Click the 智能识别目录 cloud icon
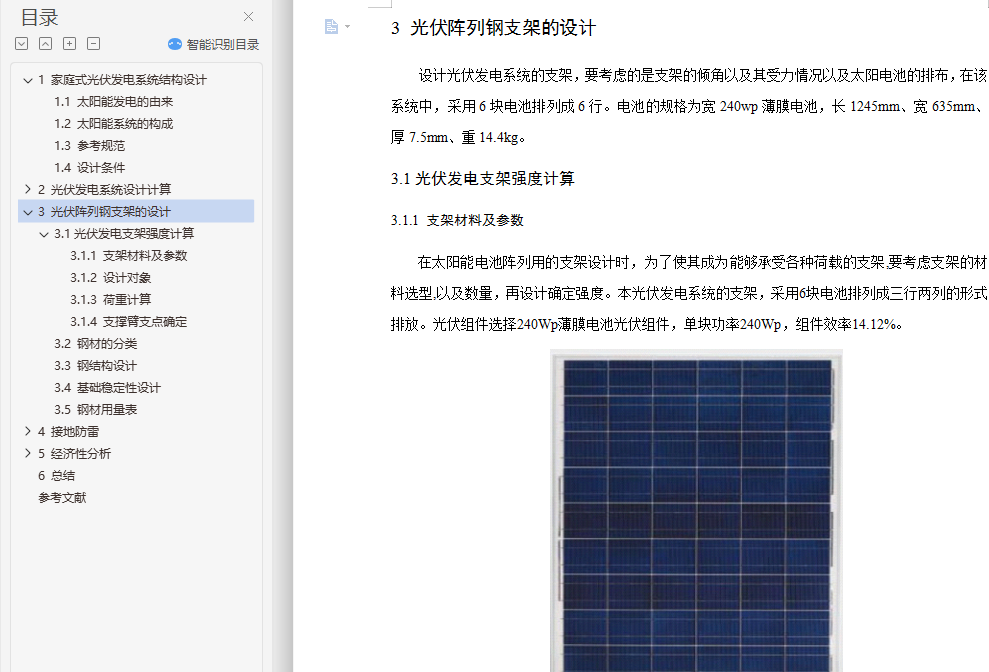This screenshot has width=989, height=672. pyautogui.click(x=175, y=44)
